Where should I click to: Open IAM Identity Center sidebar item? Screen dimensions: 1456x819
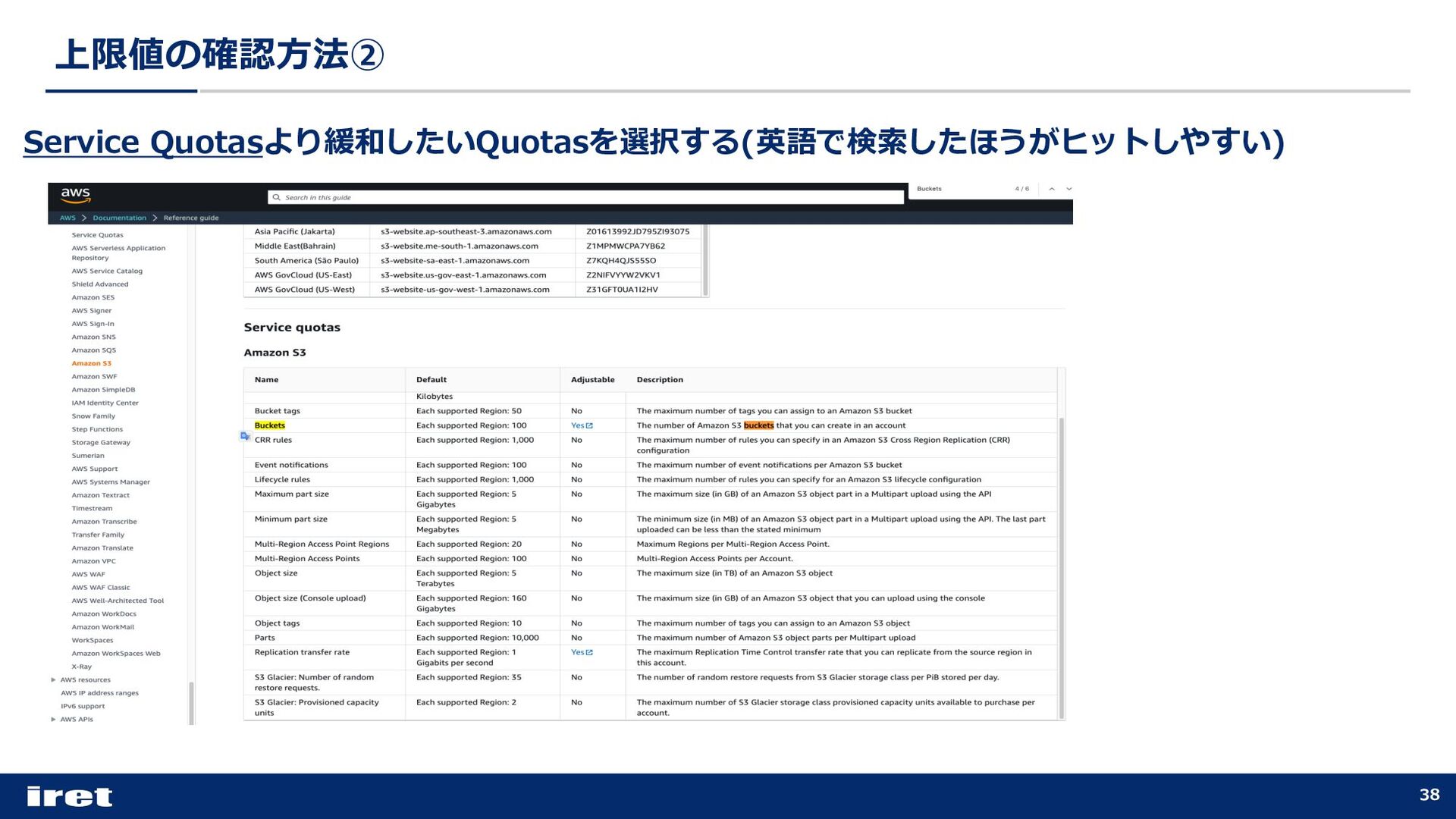[x=105, y=403]
